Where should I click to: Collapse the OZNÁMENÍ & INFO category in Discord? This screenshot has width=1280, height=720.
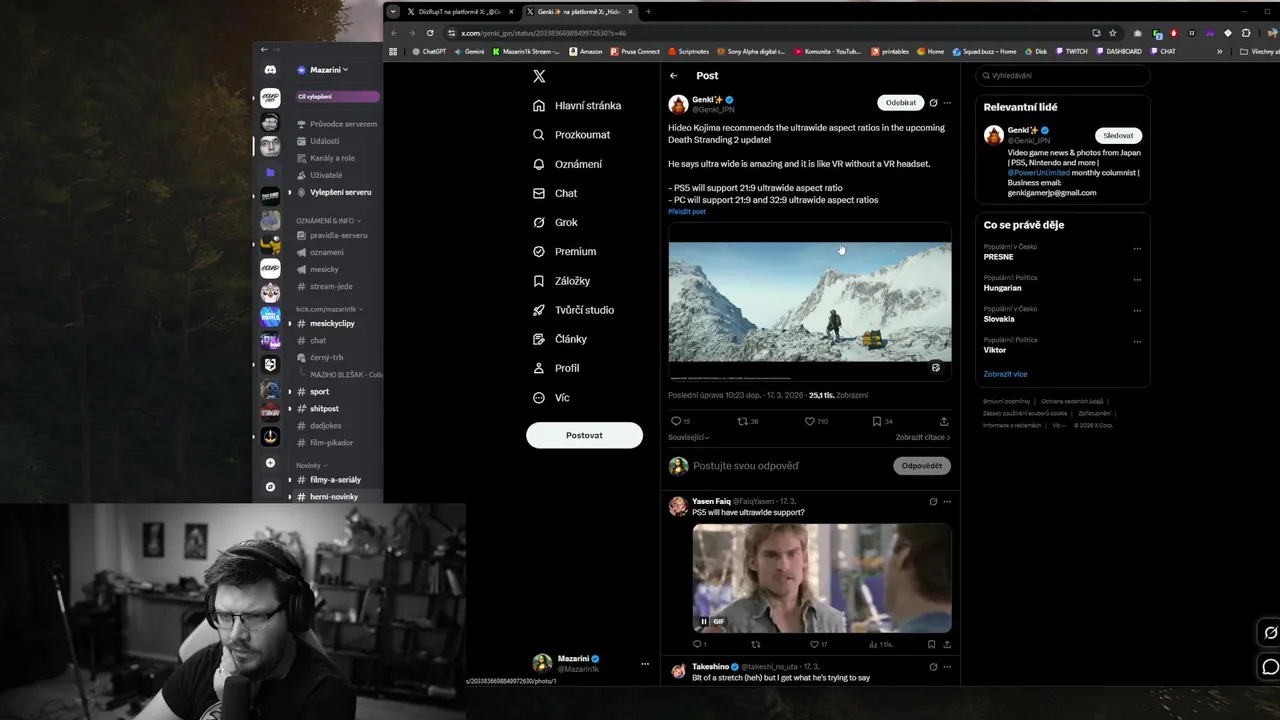click(x=328, y=220)
